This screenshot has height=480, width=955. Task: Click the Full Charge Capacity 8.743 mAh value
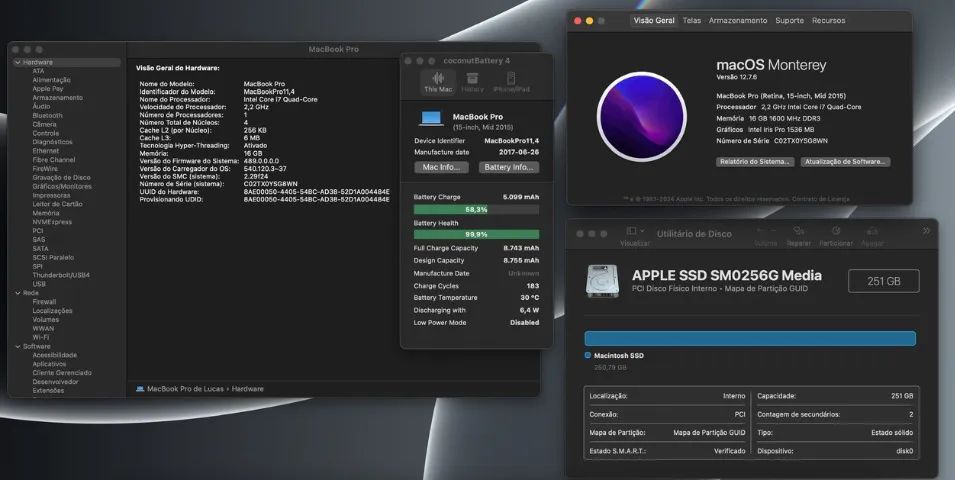tap(521, 249)
